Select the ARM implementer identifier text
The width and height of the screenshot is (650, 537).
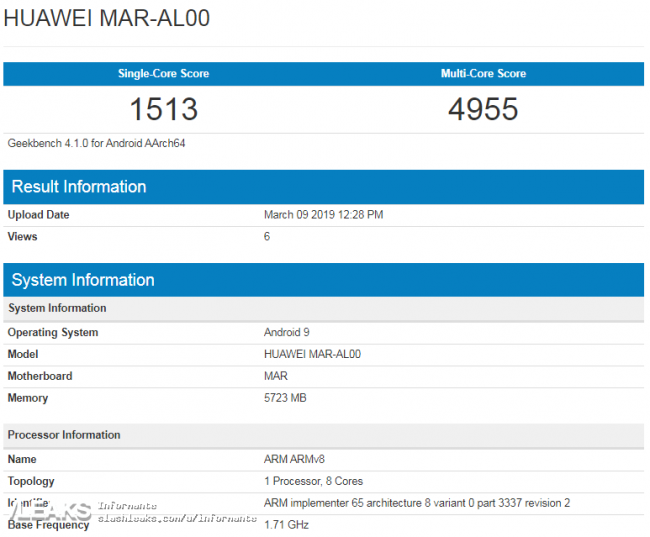(417, 503)
